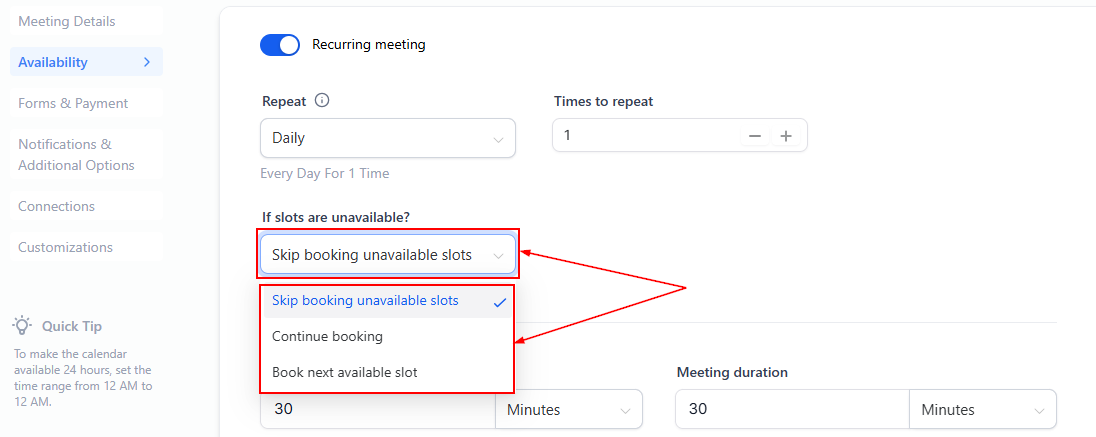The image size is (1096, 437).
Task: Choose Book next available slot
Action: [345, 372]
